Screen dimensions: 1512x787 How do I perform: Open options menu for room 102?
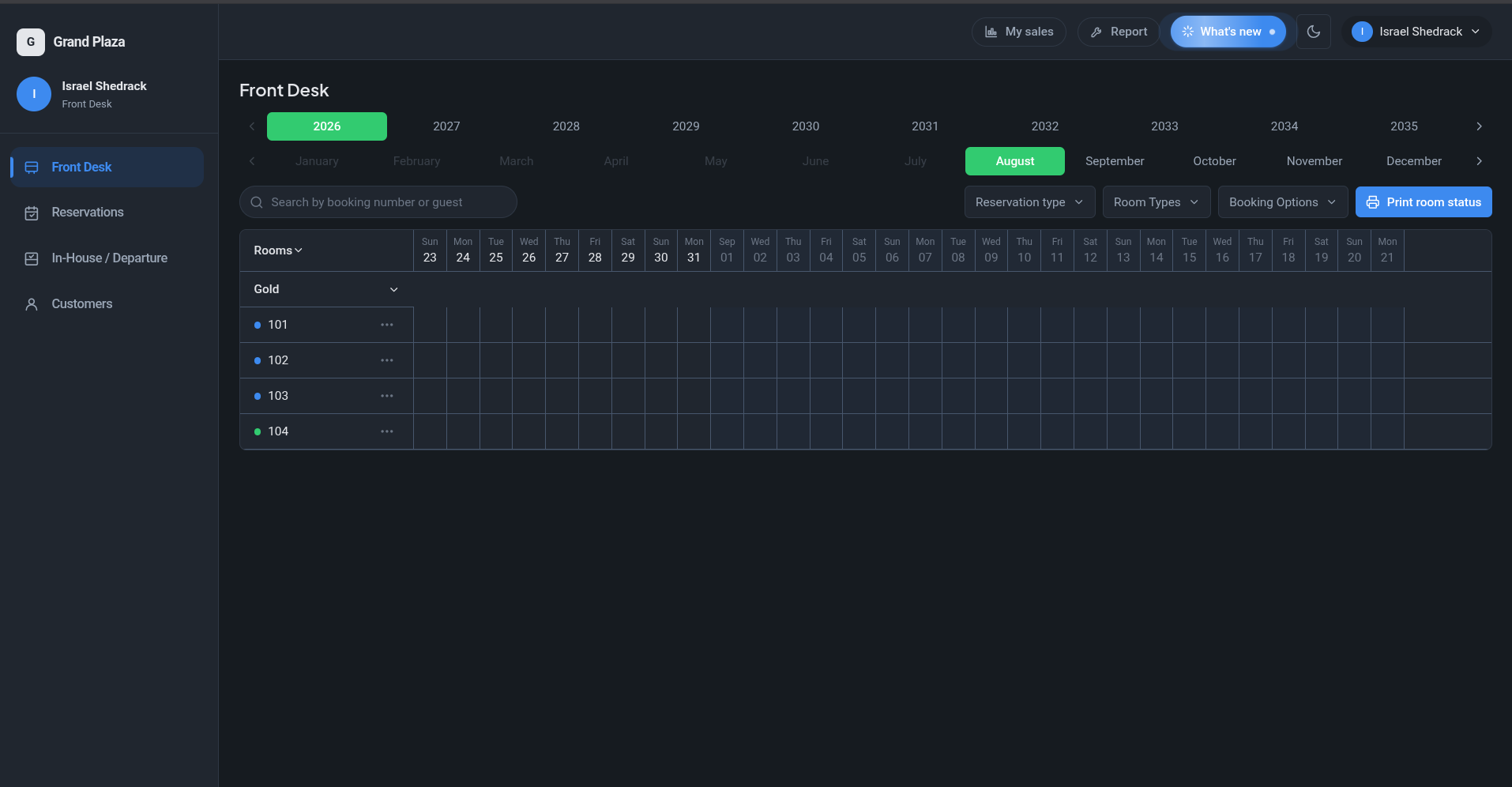(x=387, y=360)
